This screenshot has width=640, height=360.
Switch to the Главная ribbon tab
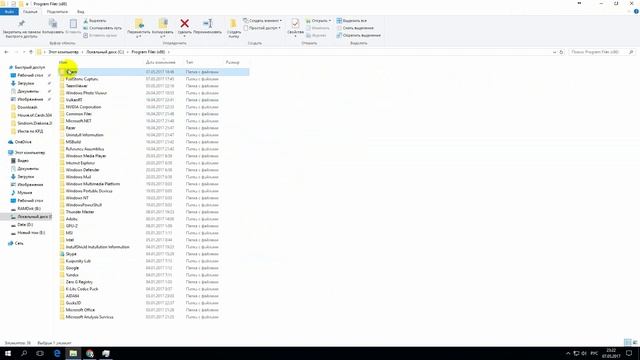point(30,11)
